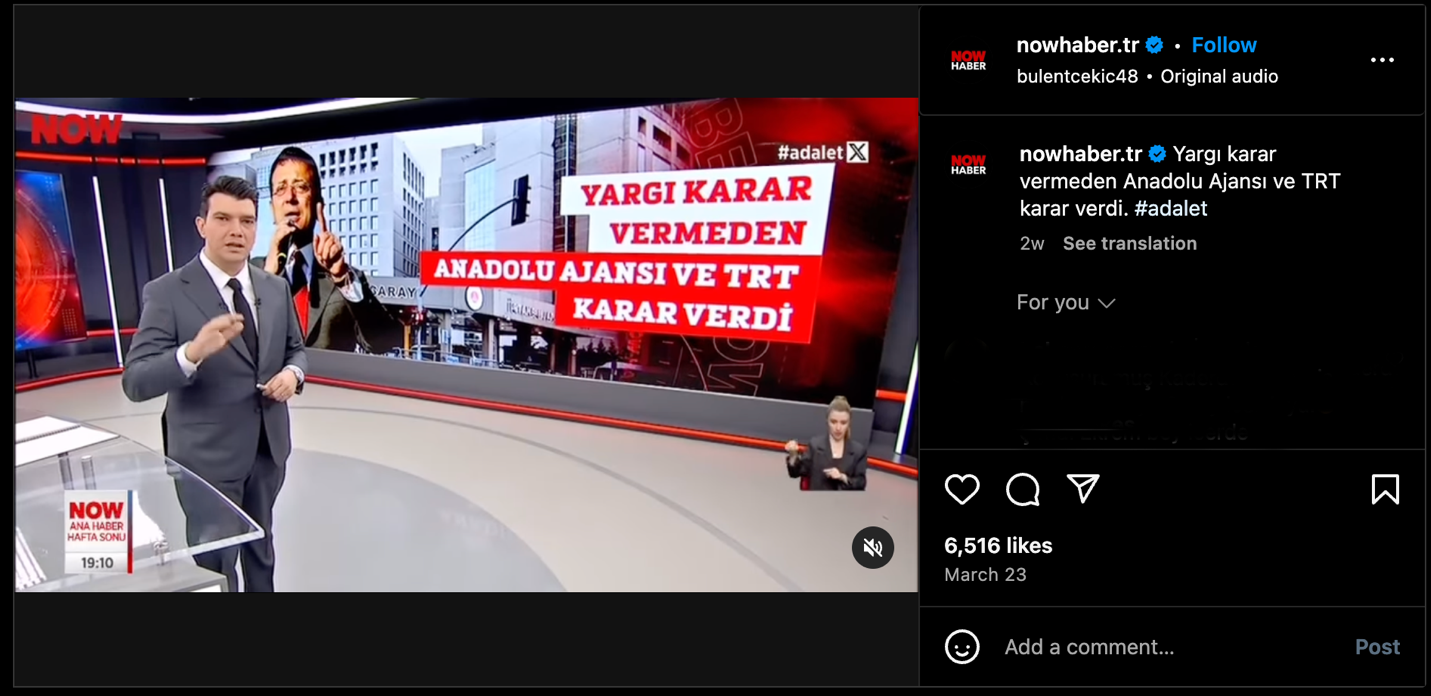Click the nowhaber.tr avatar in the header
Viewport: 1431px width, 696px height.
[x=968, y=60]
